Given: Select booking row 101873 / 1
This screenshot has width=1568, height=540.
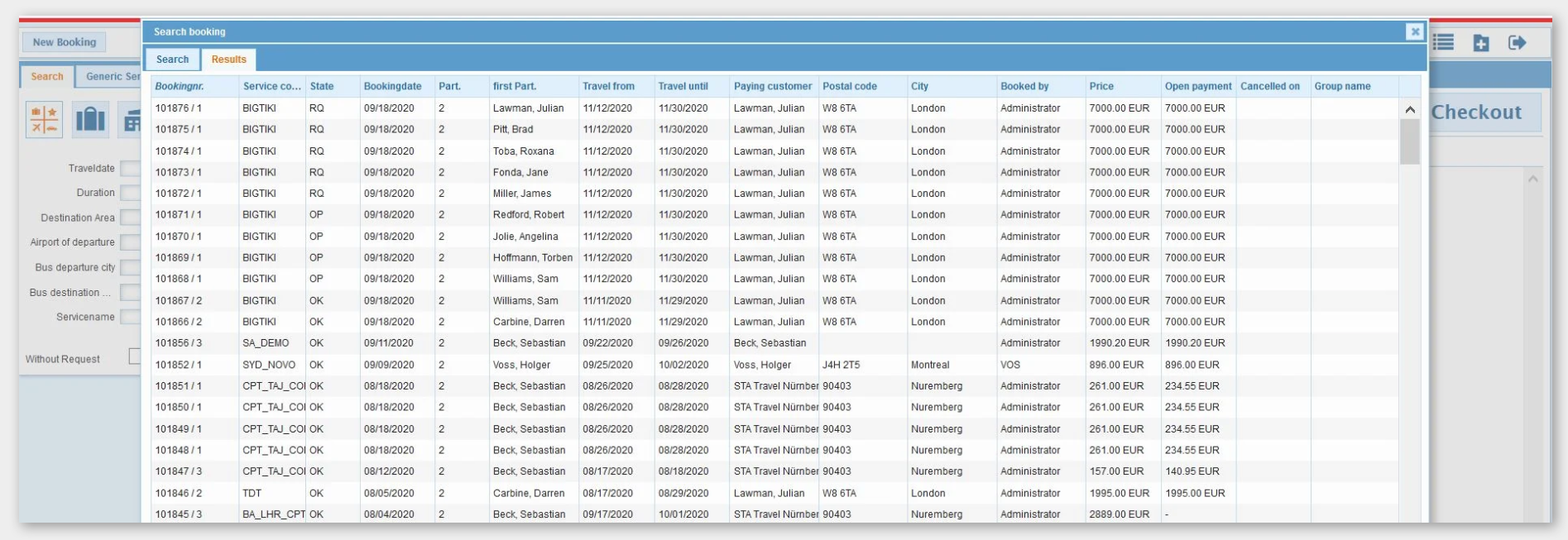Looking at the screenshot, I should pyautogui.click(x=774, y=173).
